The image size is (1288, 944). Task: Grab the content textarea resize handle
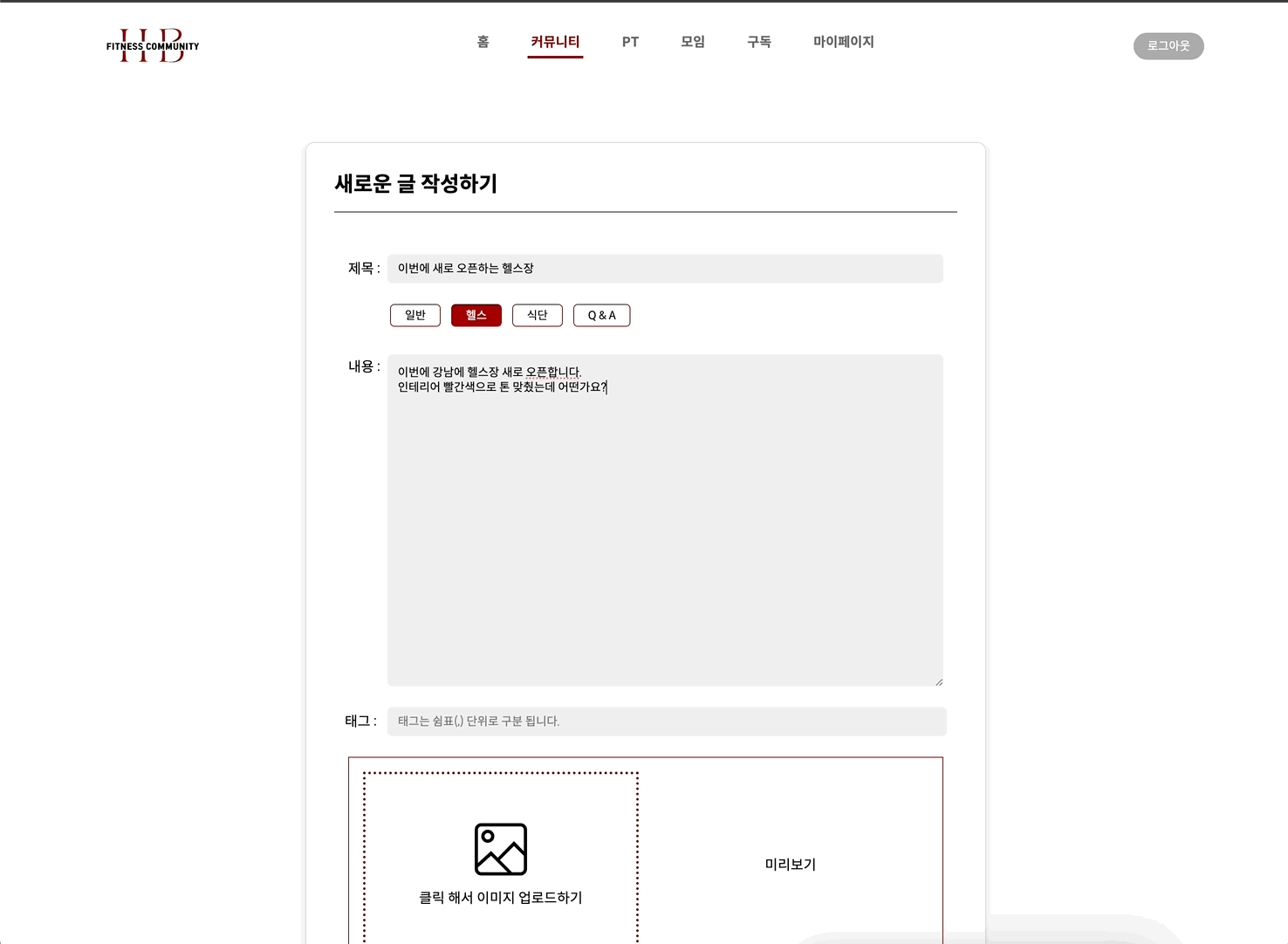pos(938,681)
